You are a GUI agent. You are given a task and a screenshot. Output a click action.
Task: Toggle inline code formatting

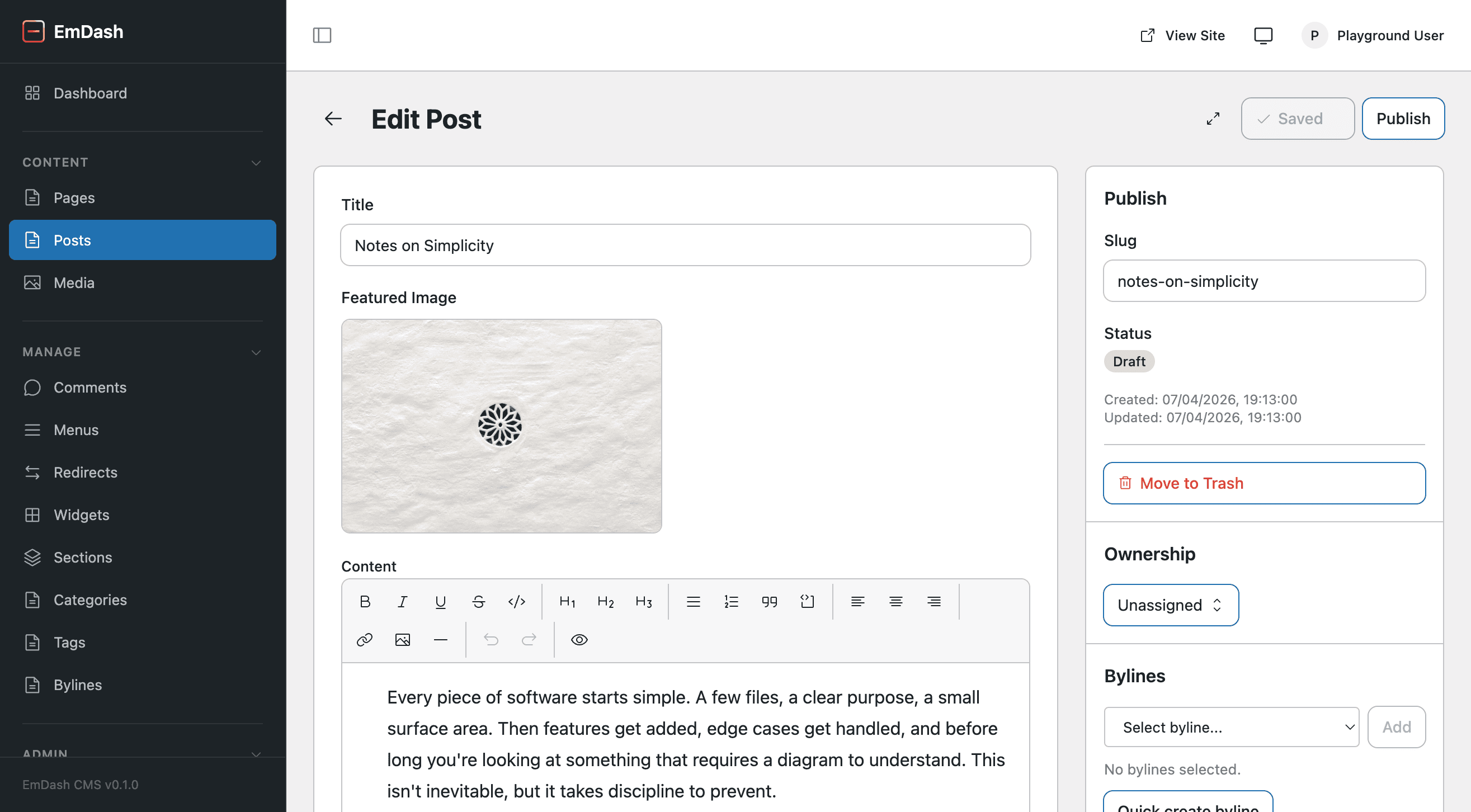pos(516,601)
